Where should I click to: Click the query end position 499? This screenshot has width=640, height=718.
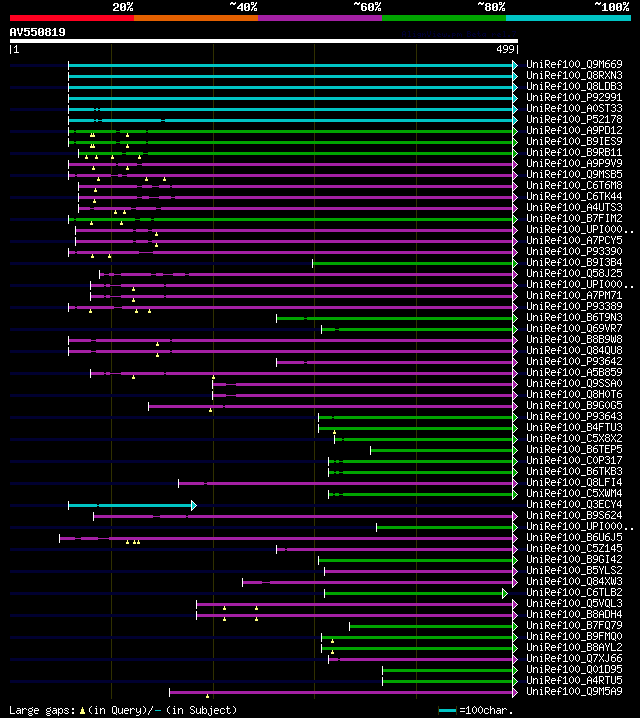click(x=505, y=49)
